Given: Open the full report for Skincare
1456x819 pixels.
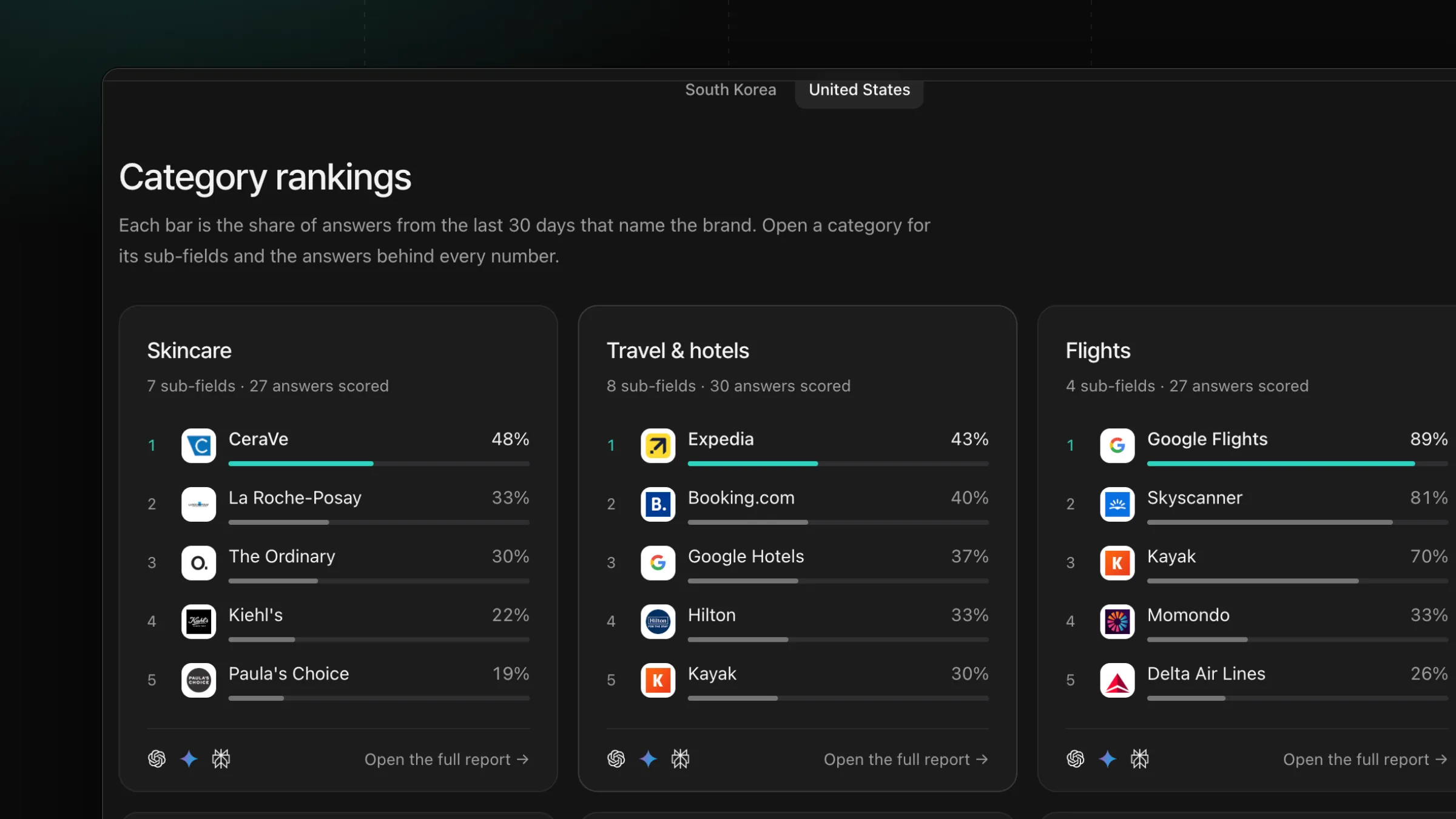Looking at the screenshot, I should click(447, 760).
